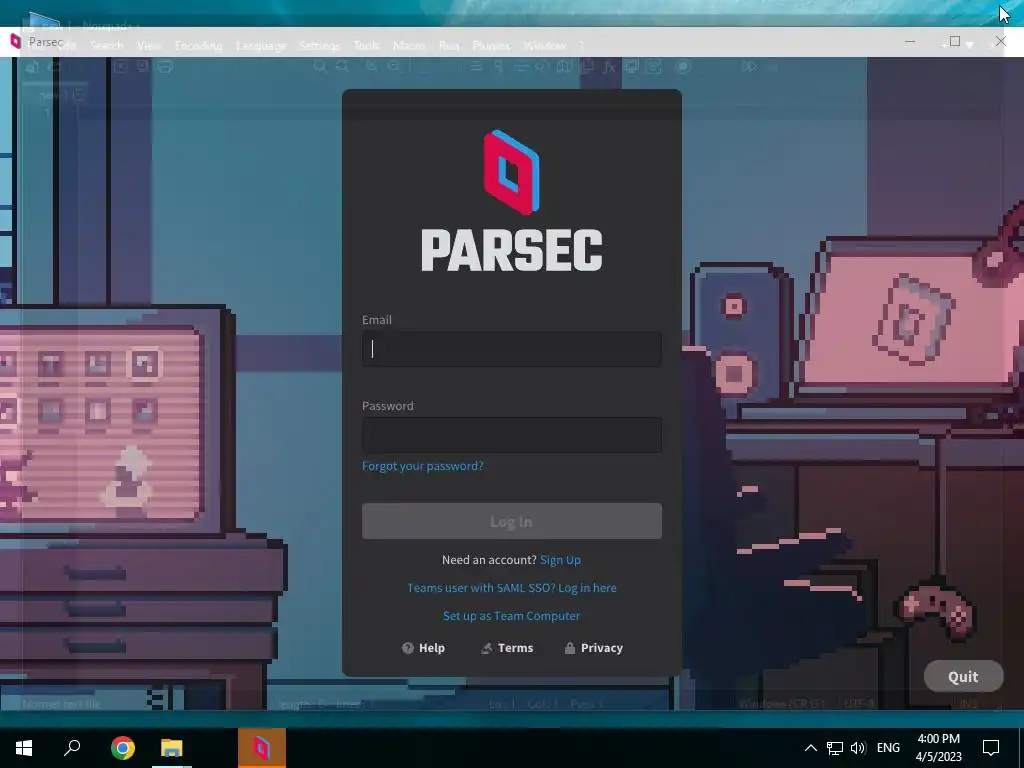This screenshot has height=768, width=1024.
Task: Open the SAML SSO Log in here link
Action: (511, 588)
